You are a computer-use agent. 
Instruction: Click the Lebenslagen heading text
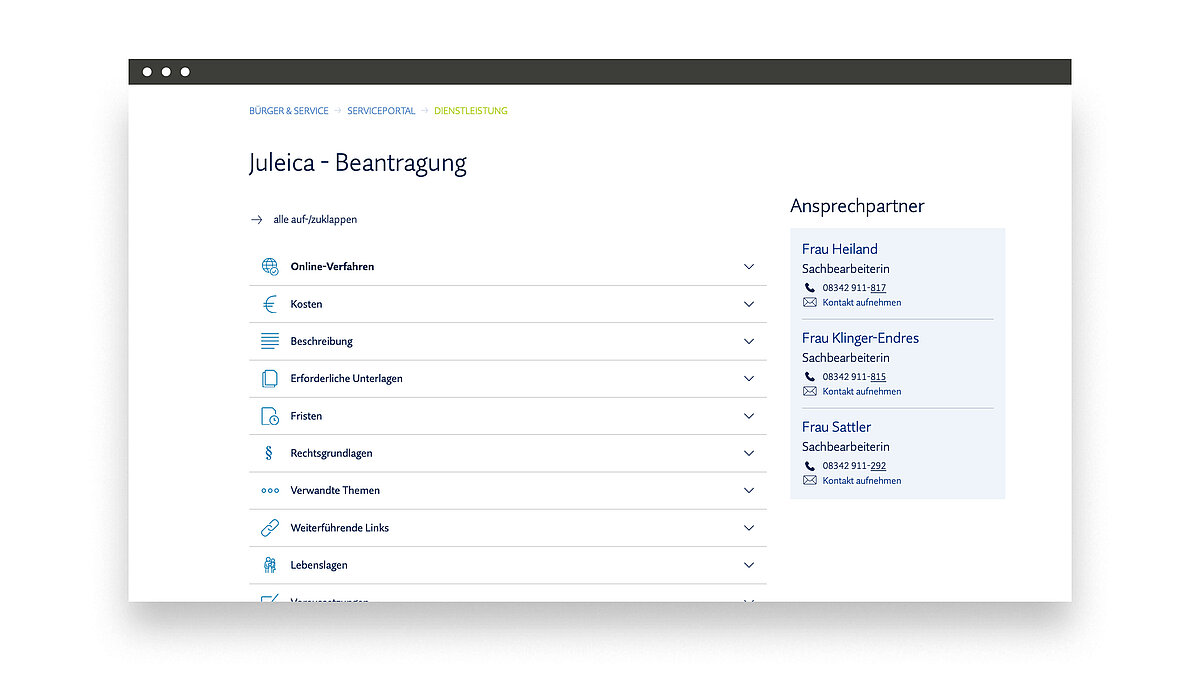tap(319, 565)
